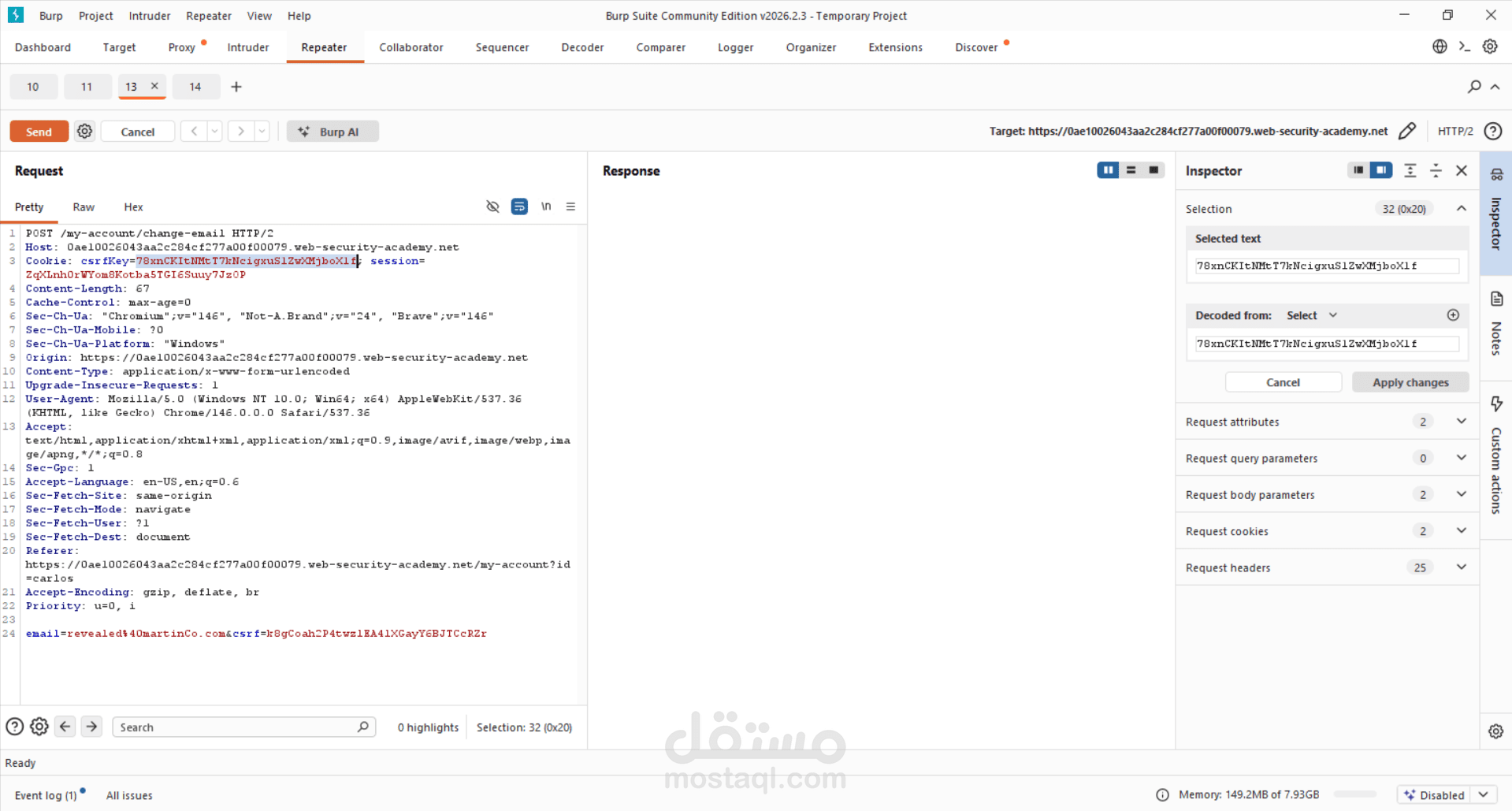Open the command palette prompt icon

click(1465, 47)
